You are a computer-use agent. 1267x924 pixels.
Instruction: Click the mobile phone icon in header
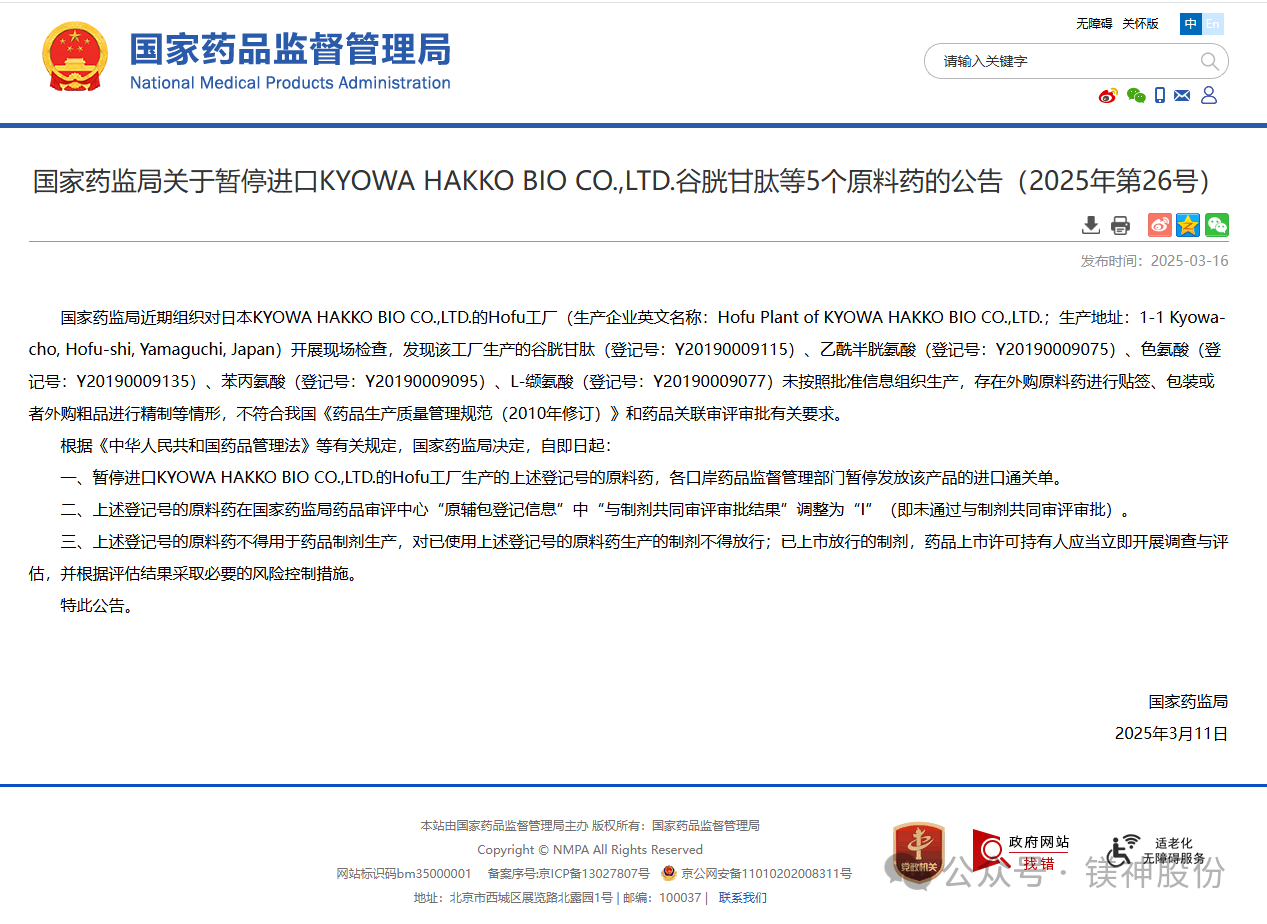1160,96
